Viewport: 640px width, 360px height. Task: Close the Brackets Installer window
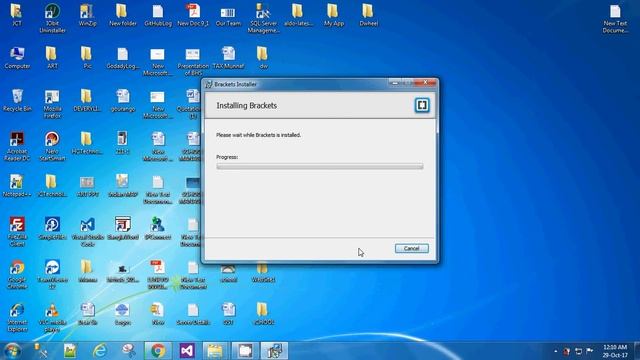425,82
